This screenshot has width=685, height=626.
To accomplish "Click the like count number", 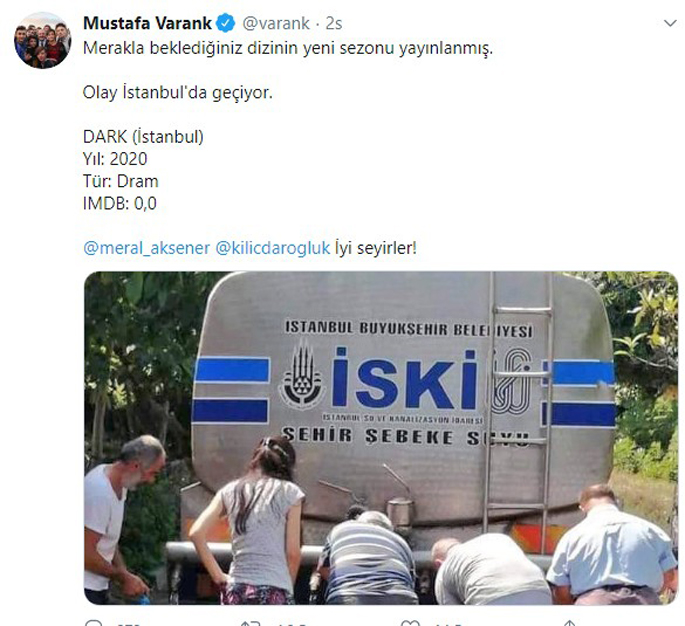I will point(448,623).
